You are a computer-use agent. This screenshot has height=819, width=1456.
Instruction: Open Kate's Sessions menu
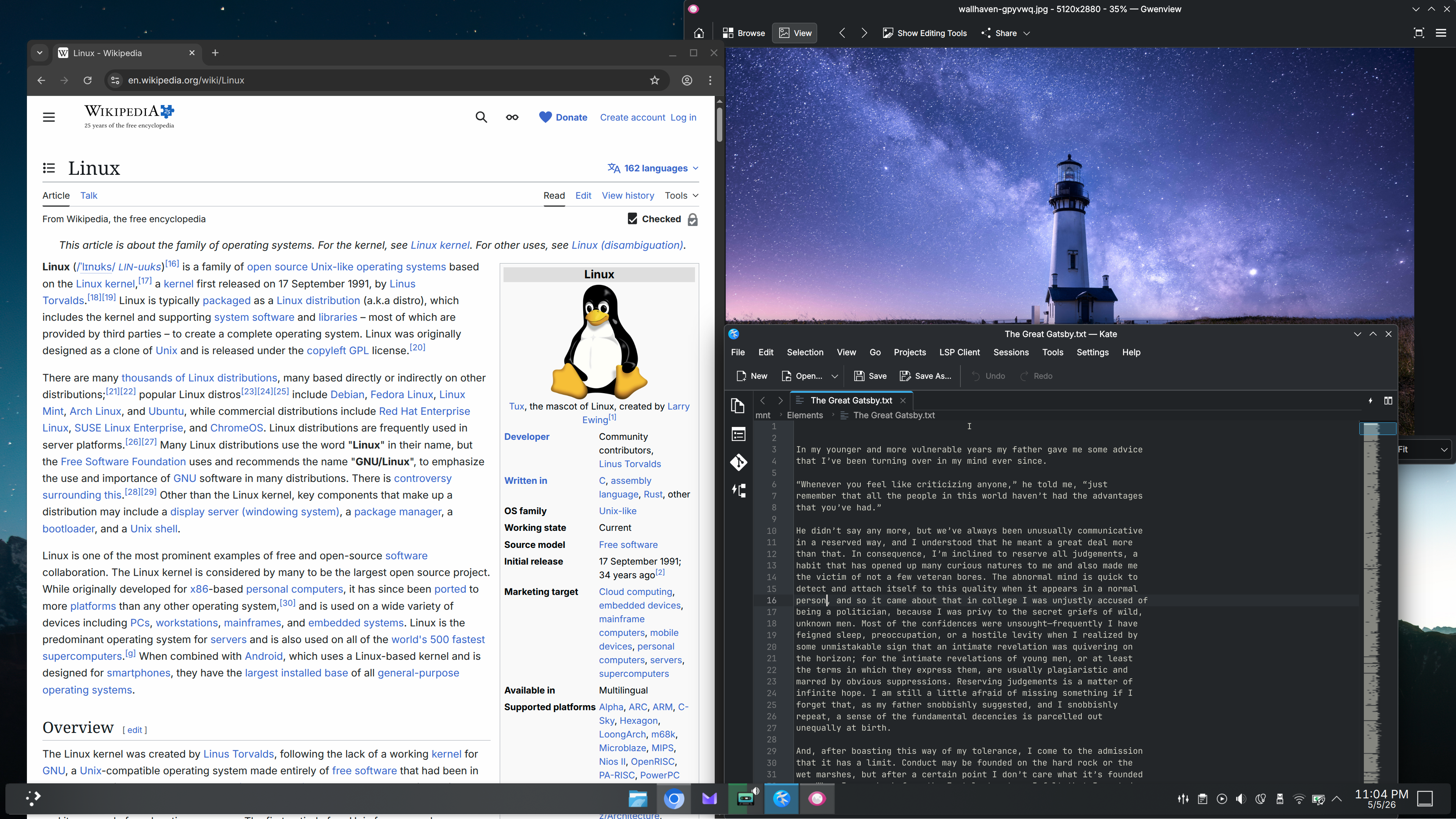pos(1010,353)
